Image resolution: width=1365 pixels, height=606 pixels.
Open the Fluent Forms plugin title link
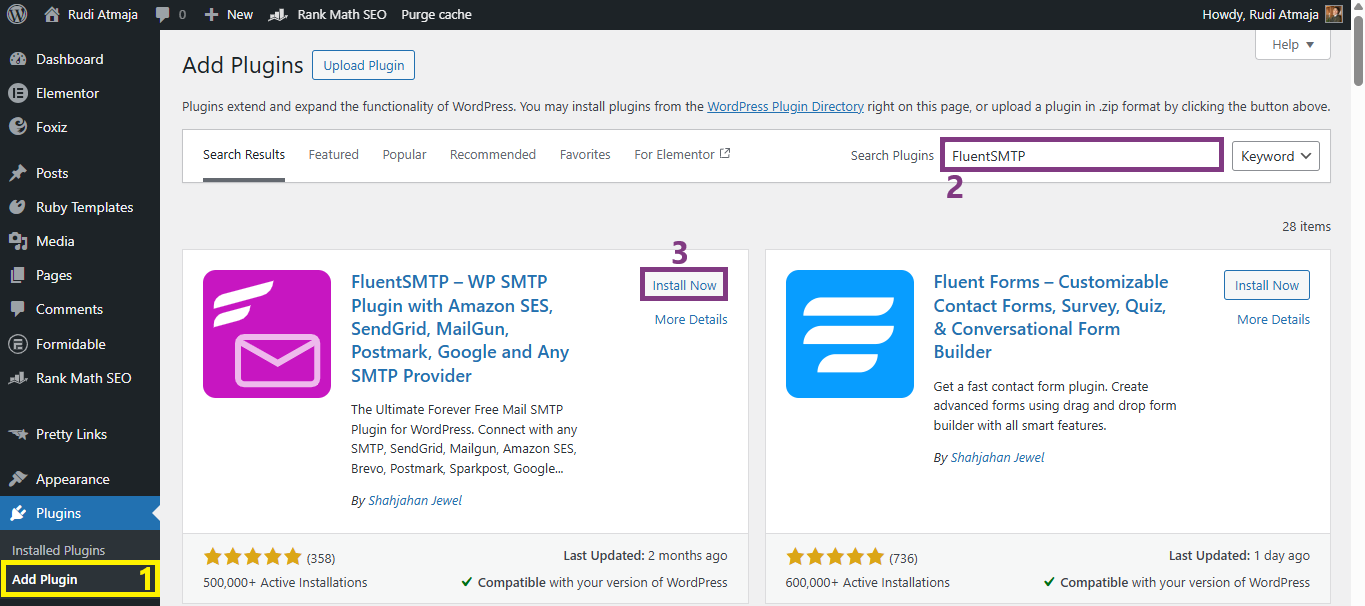[x=1051, y=316]
